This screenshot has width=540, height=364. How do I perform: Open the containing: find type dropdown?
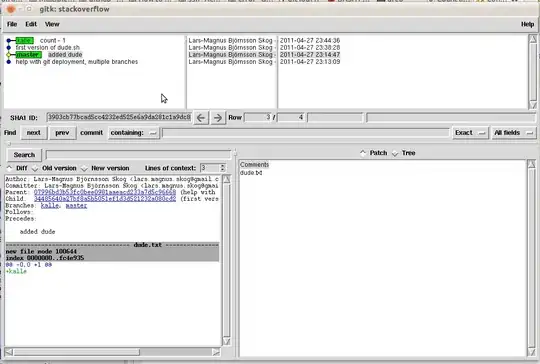coord(134,133)
